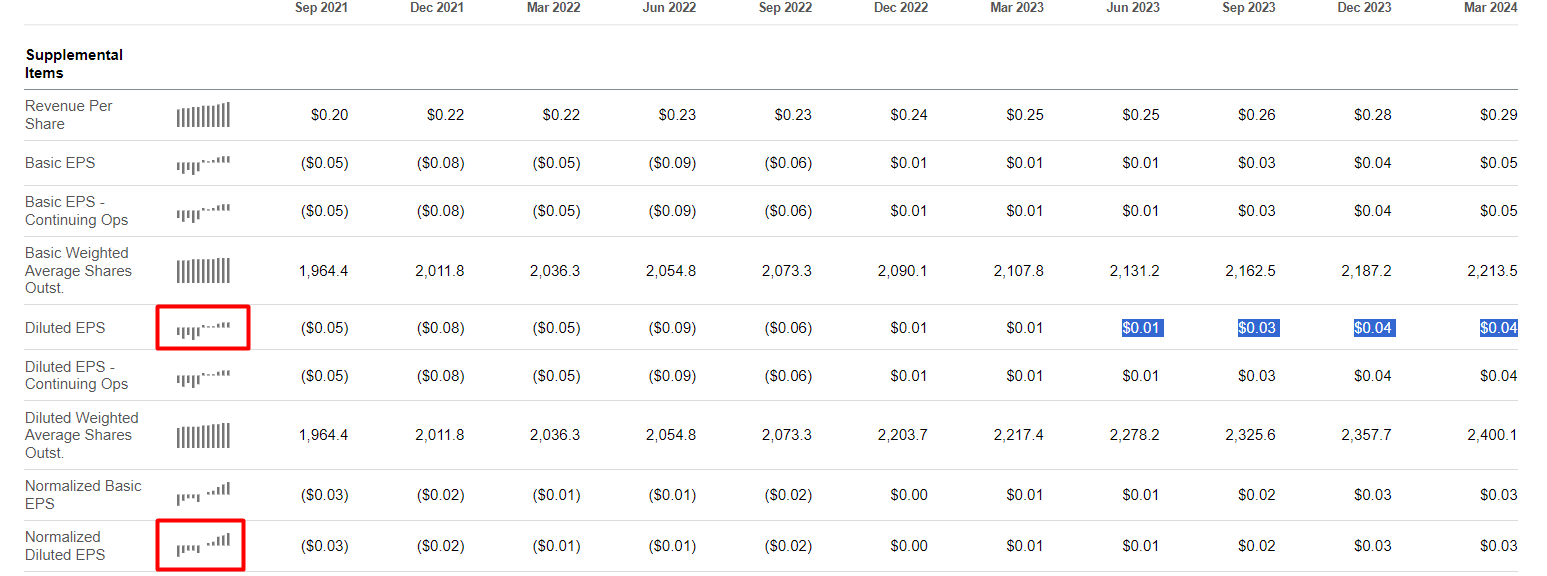
Task: Select the Sep 2021 column header
Action: point(321,8)
